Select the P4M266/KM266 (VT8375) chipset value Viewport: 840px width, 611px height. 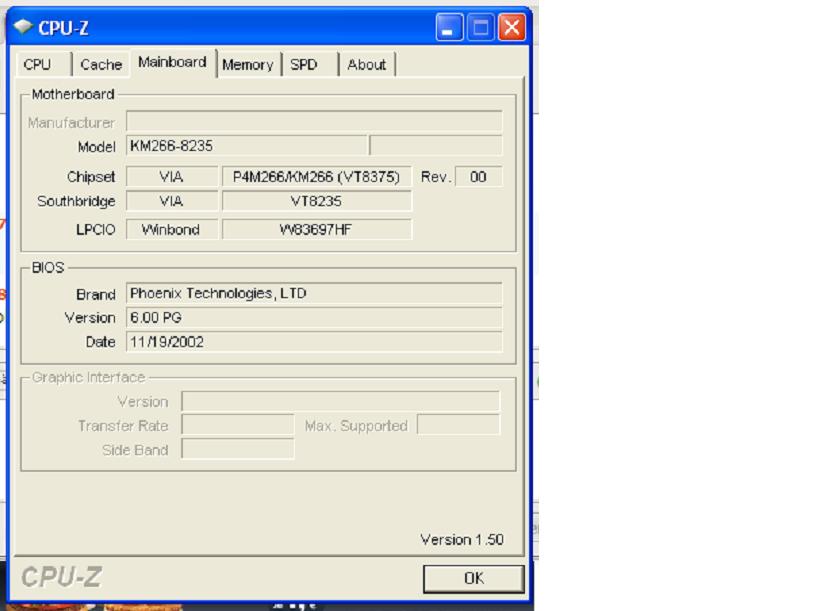[x=317, y=177]
